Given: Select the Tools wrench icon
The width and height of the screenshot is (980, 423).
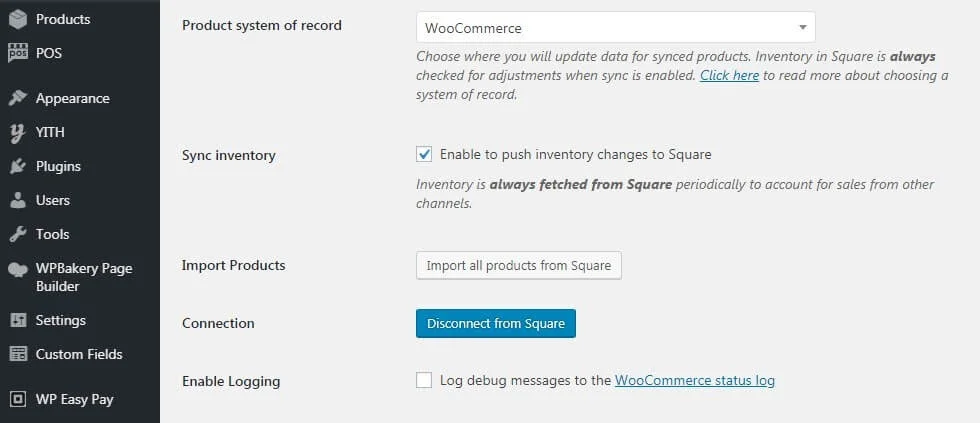Looking at the screenshot, I should coord(18,234).
